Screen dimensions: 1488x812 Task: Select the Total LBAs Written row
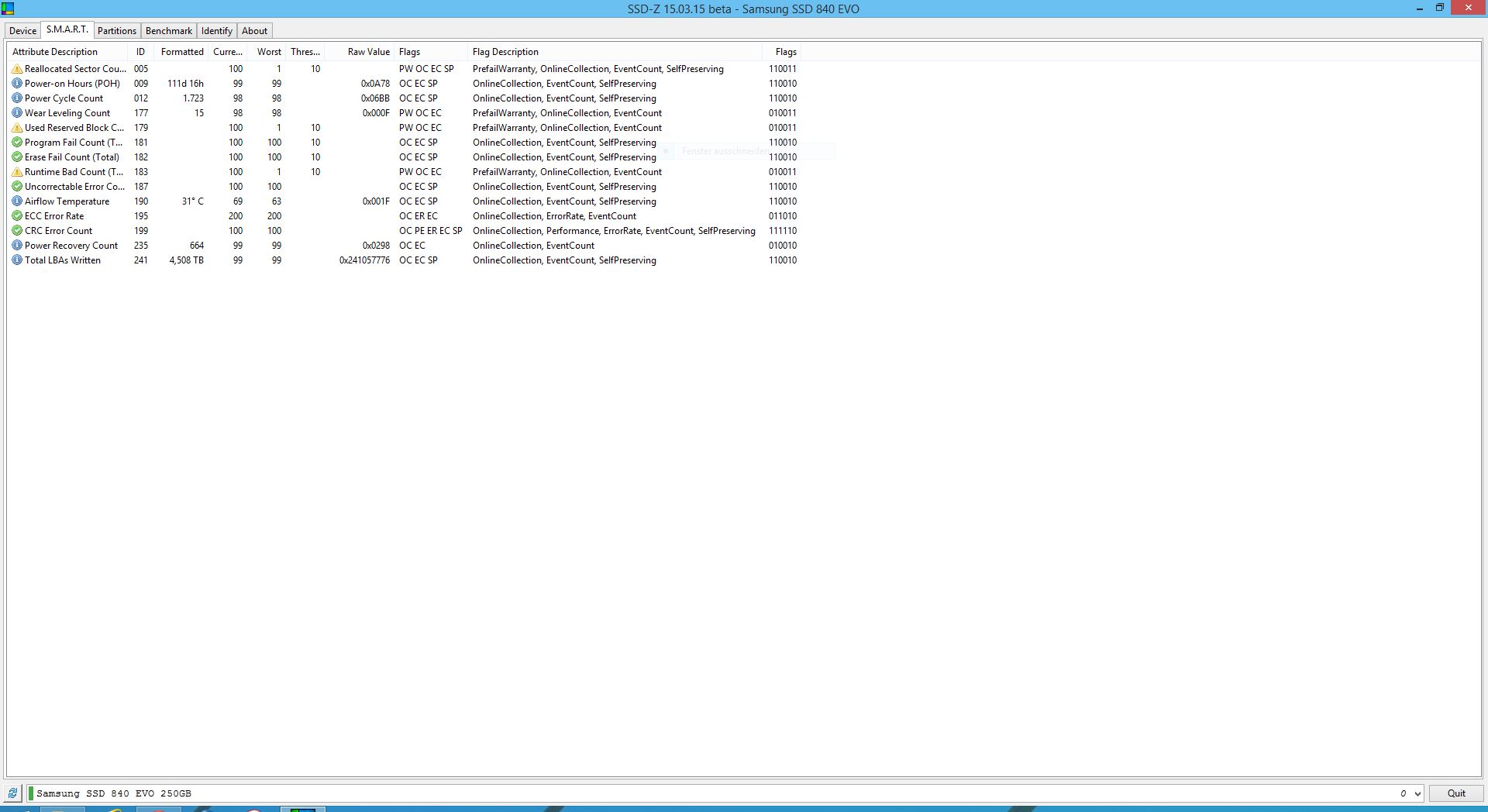404,260
